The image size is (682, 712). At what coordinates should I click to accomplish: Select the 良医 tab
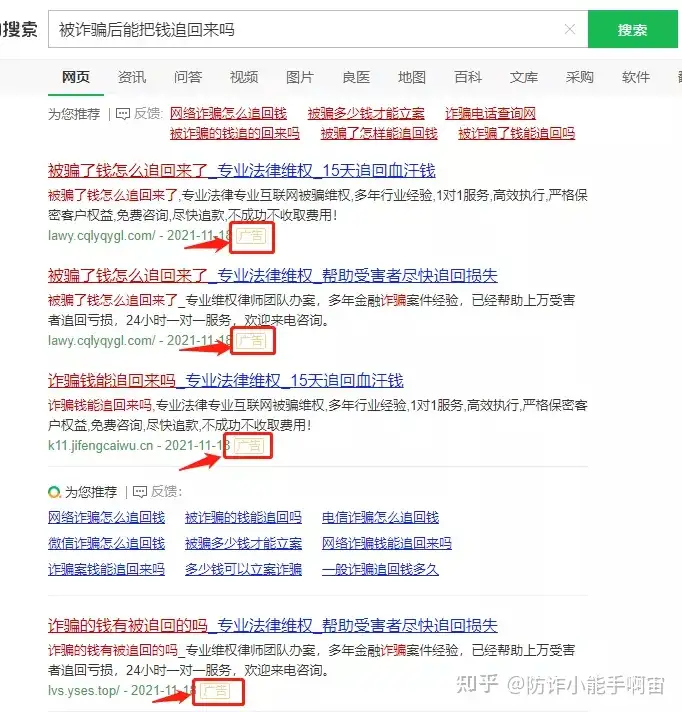coord(356,77)
